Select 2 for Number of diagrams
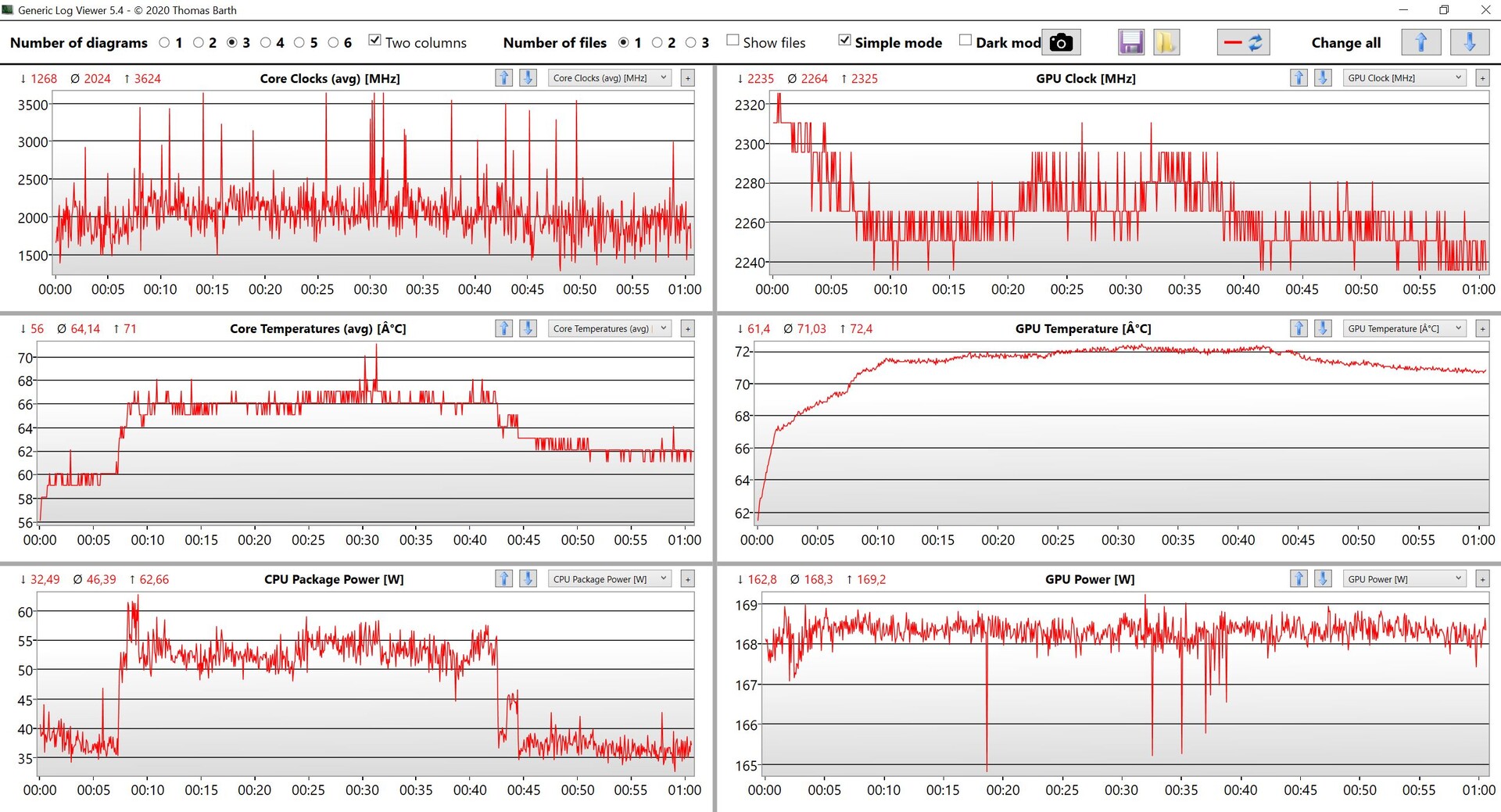This screenshot has height=812, width=1501. 198,42
